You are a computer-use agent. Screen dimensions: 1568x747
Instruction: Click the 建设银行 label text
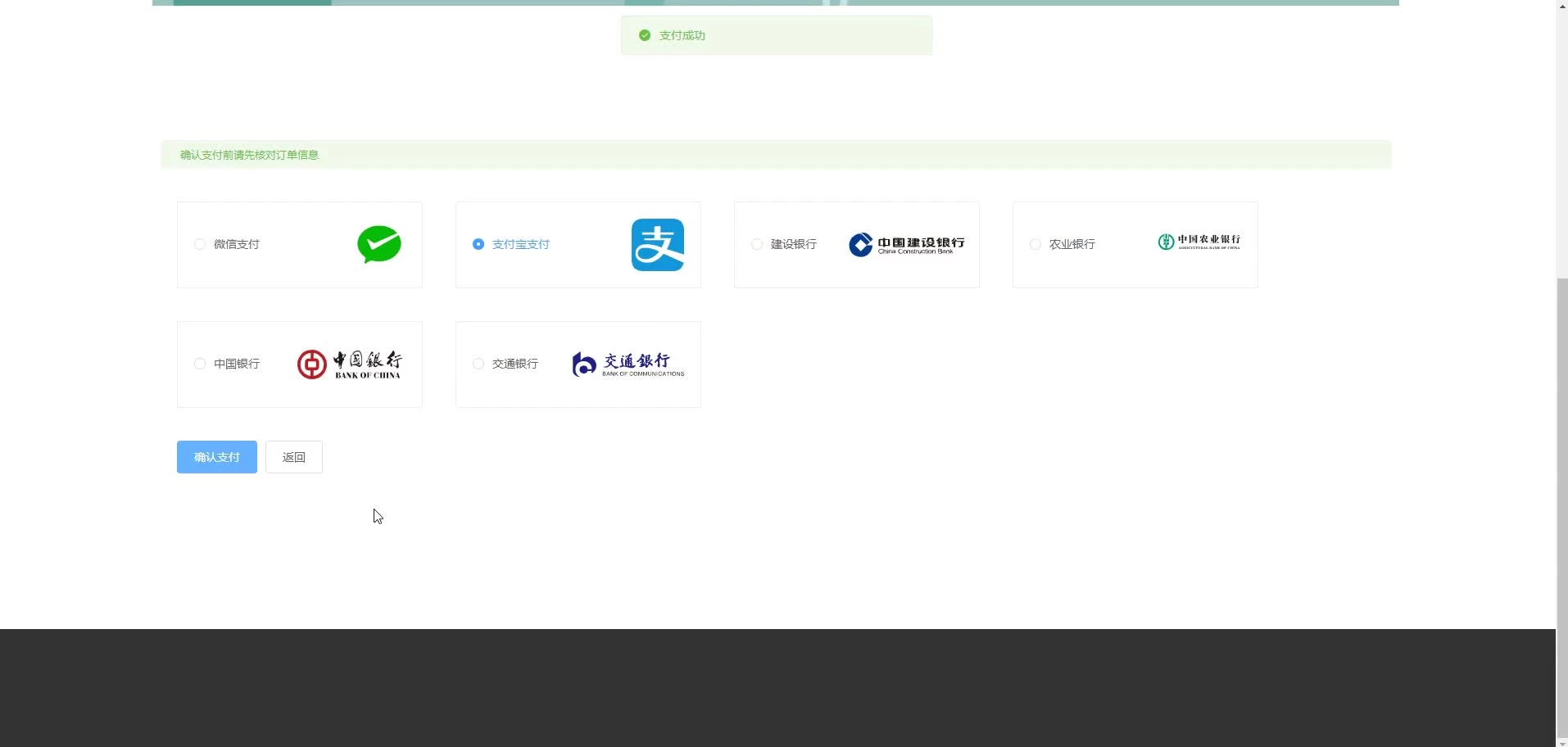(x=794, y=244)
